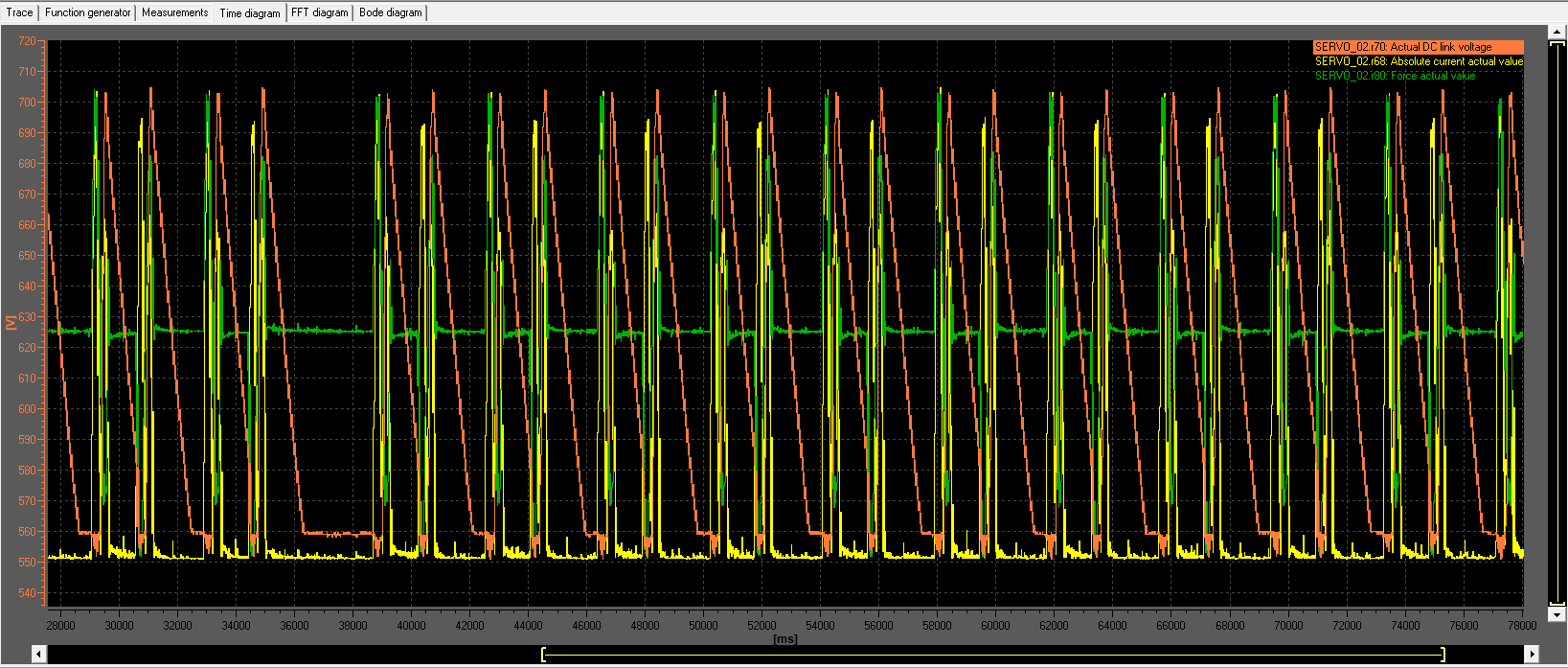Screen dimensions: 1568x668
Task: Click top handle of vertical zoom range
Action: point(1557,44)
